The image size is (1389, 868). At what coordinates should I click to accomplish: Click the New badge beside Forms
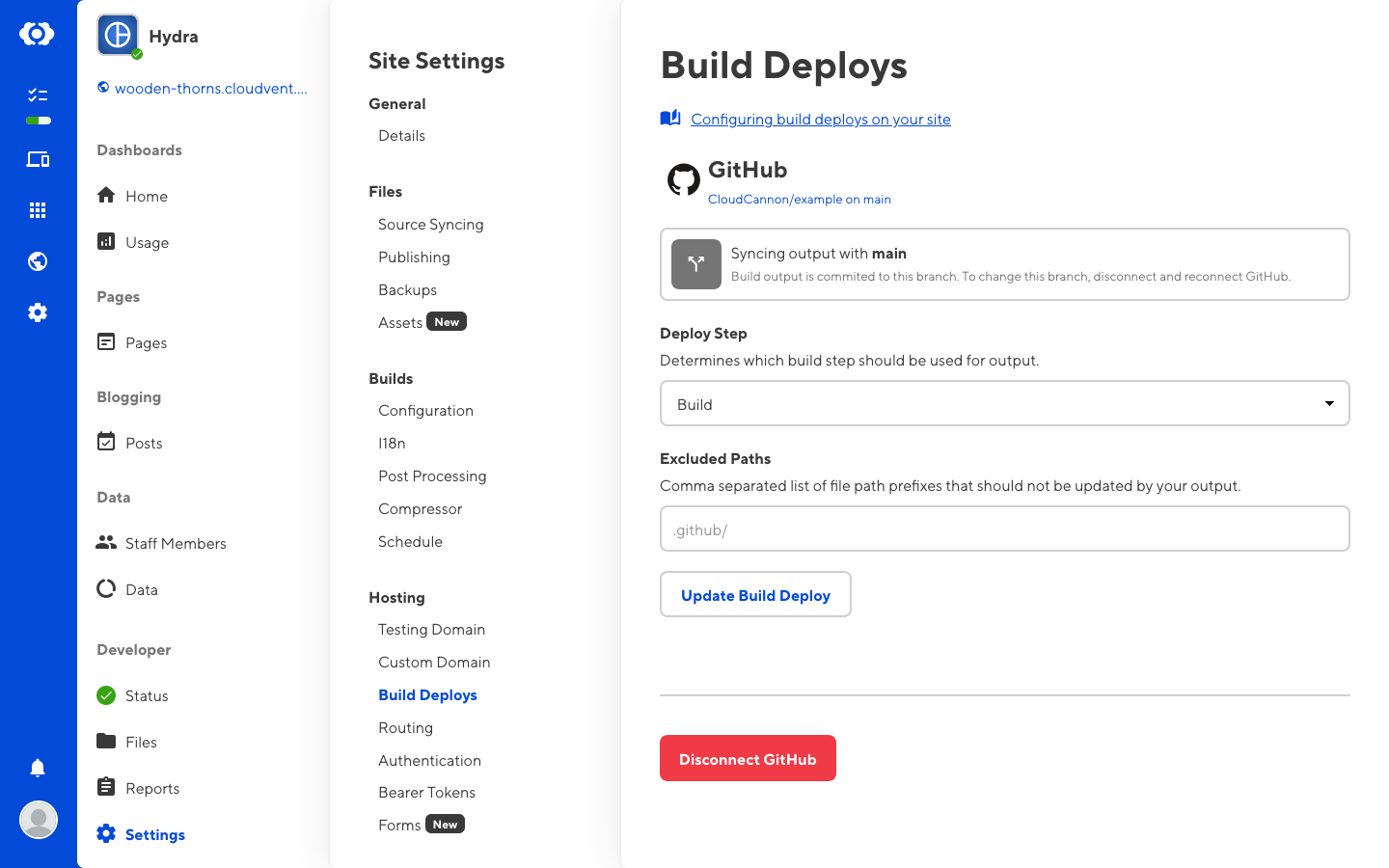coord(445,825)
